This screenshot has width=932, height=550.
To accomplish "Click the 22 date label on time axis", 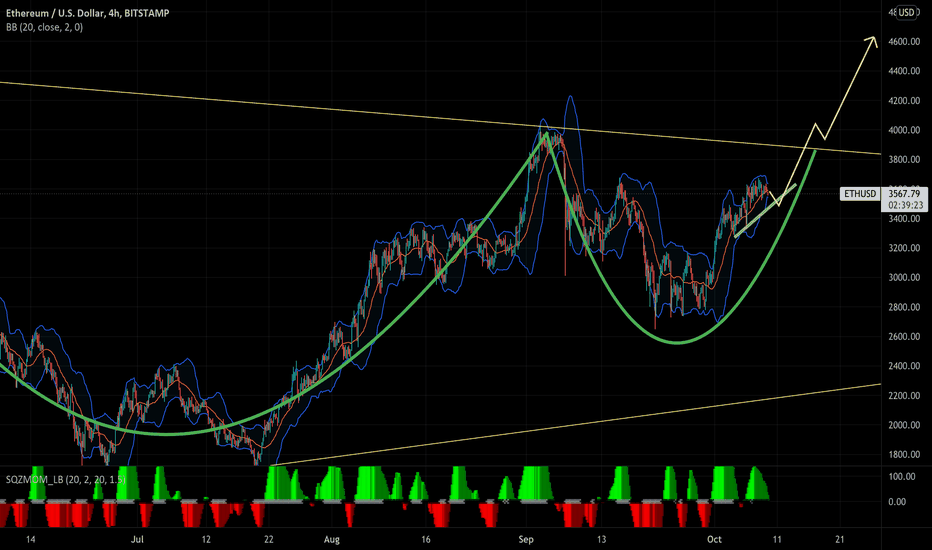I will click(x=269, y=539).
